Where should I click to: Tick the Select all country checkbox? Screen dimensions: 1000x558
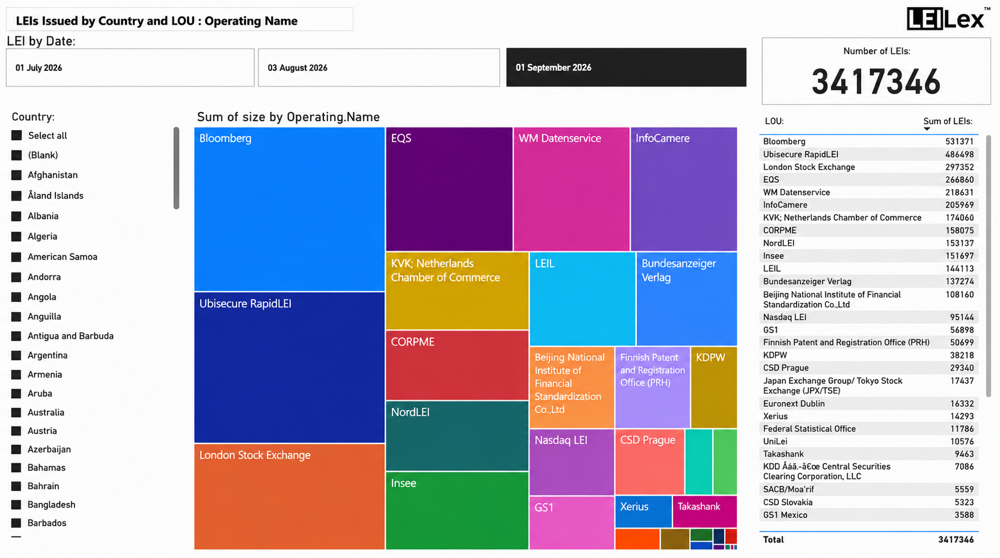pos(17,135)
